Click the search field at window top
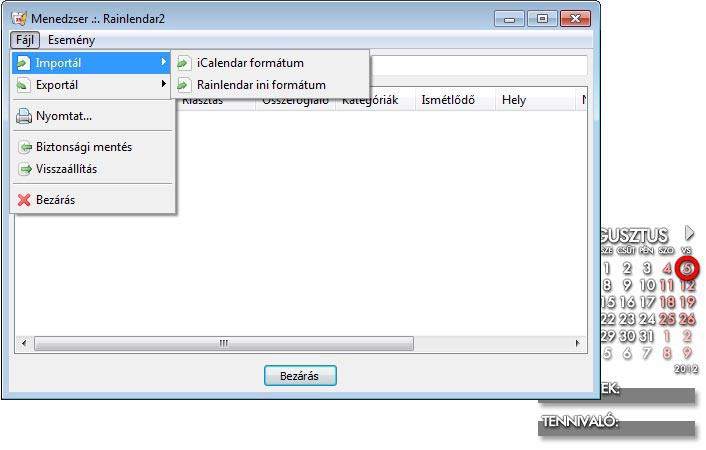 [478, 65]
